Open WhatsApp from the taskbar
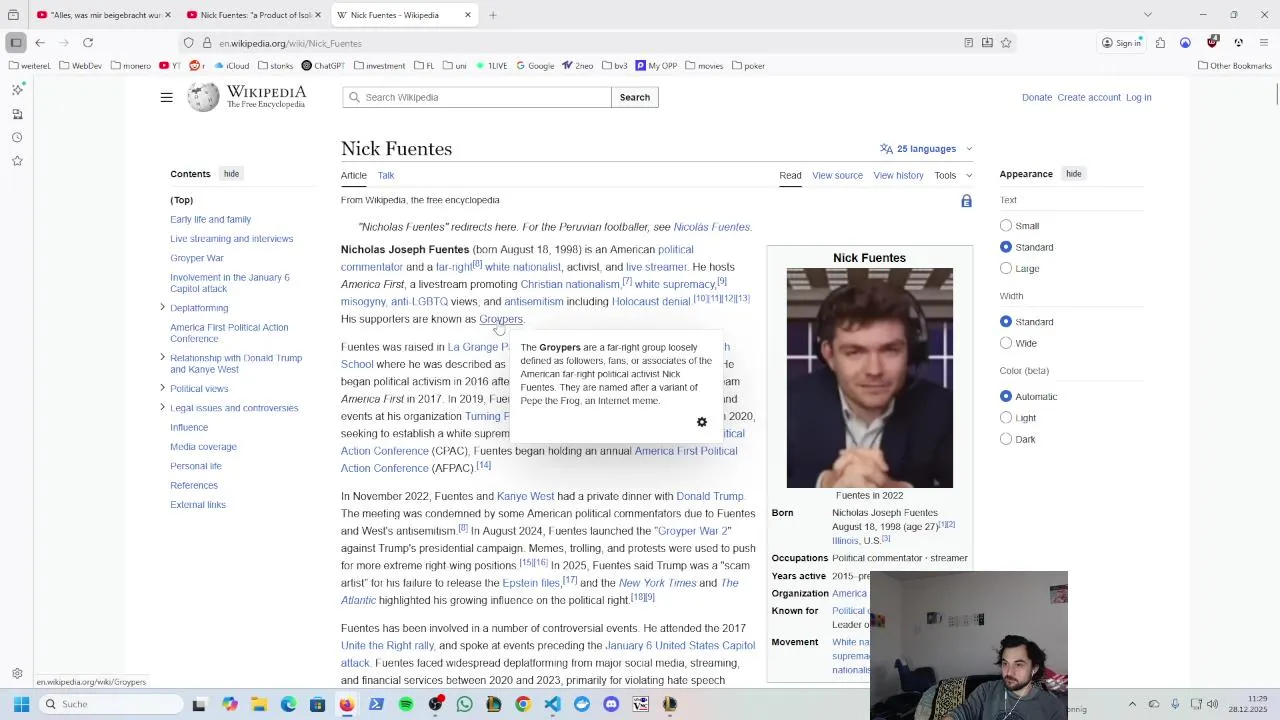This screenshot has width=1280, height=720. point(464,704)
